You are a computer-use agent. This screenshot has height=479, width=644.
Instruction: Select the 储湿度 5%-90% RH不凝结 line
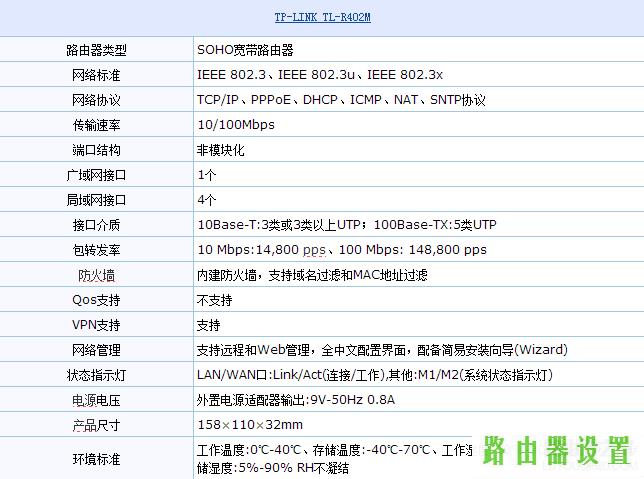coord(273,468)
